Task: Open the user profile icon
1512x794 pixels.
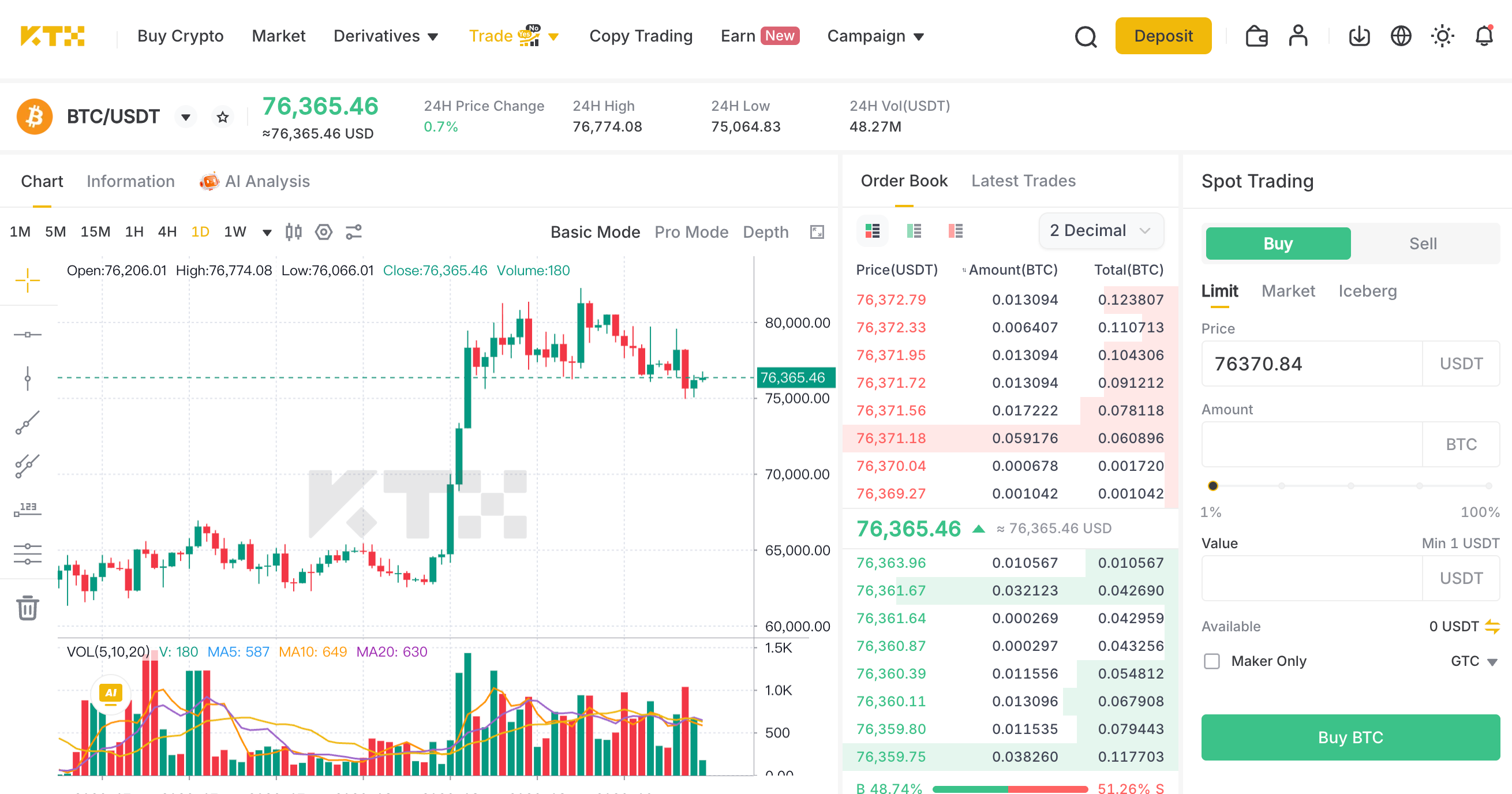Action: tap(1298, 36)
